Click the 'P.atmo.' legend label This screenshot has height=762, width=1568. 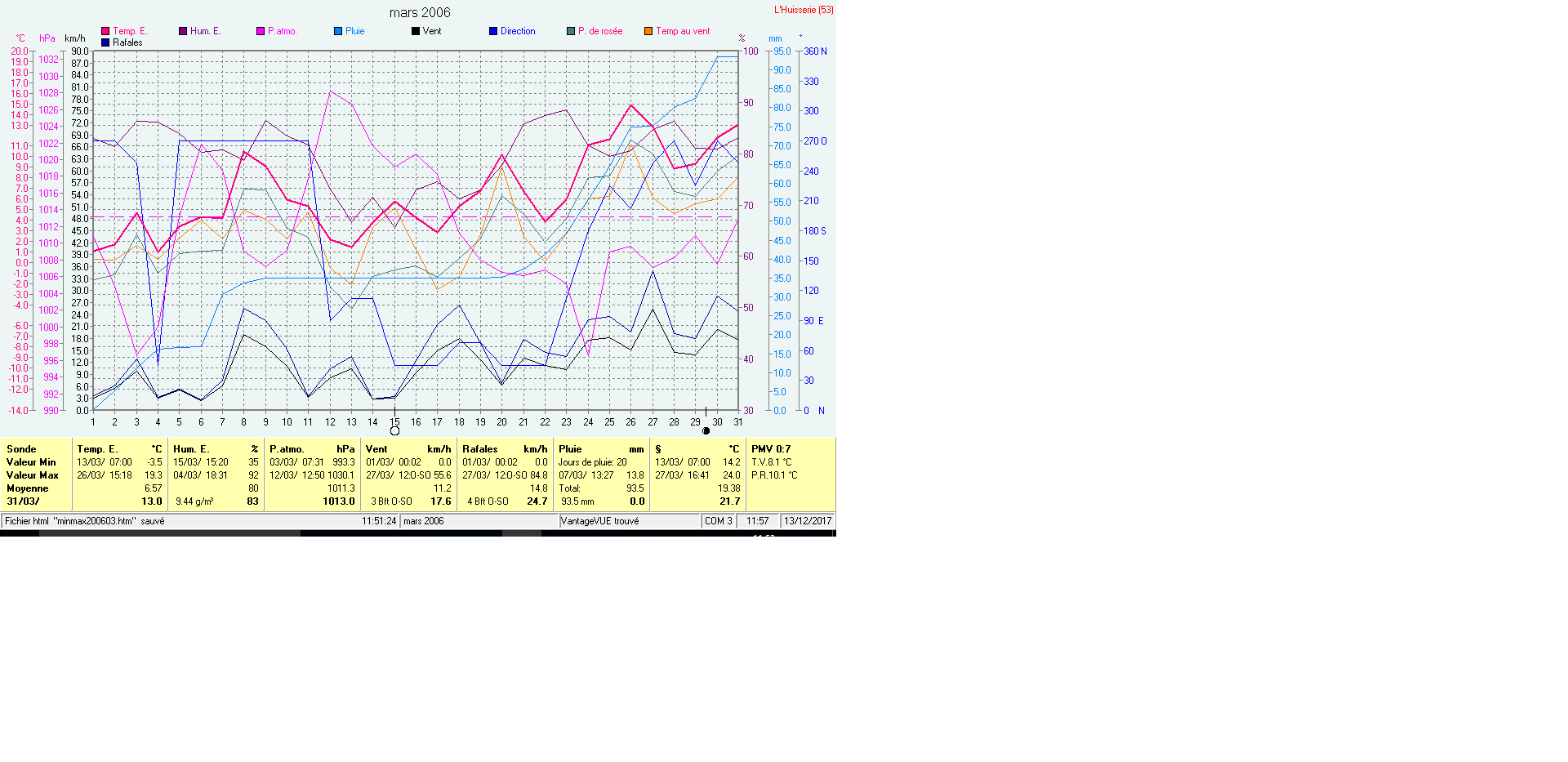(x=283, y=31)
